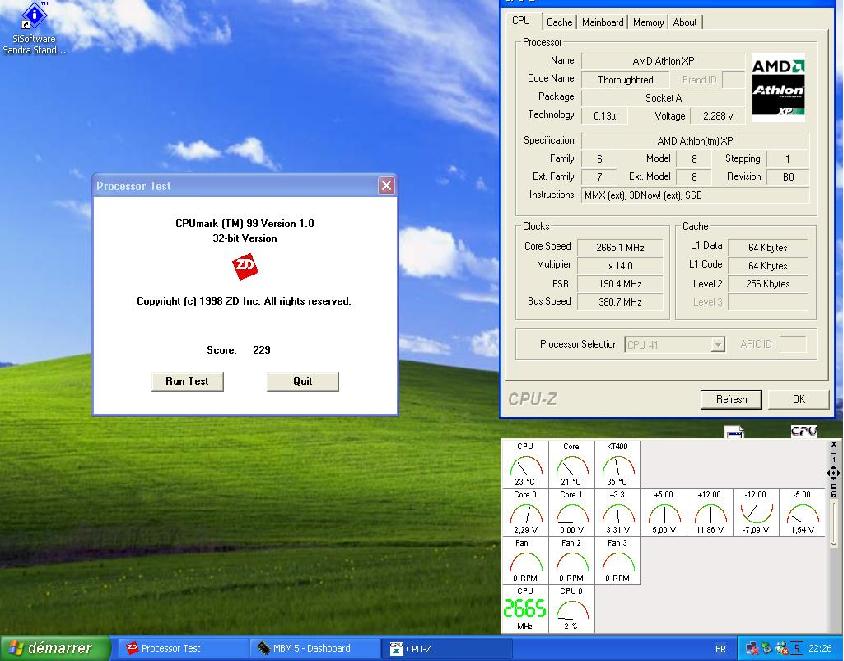Image resolution: width=844 pixels, height=661 pixels.
Task: Click the Multiplier value x 14.0
Action: click(x=620, y=265)
